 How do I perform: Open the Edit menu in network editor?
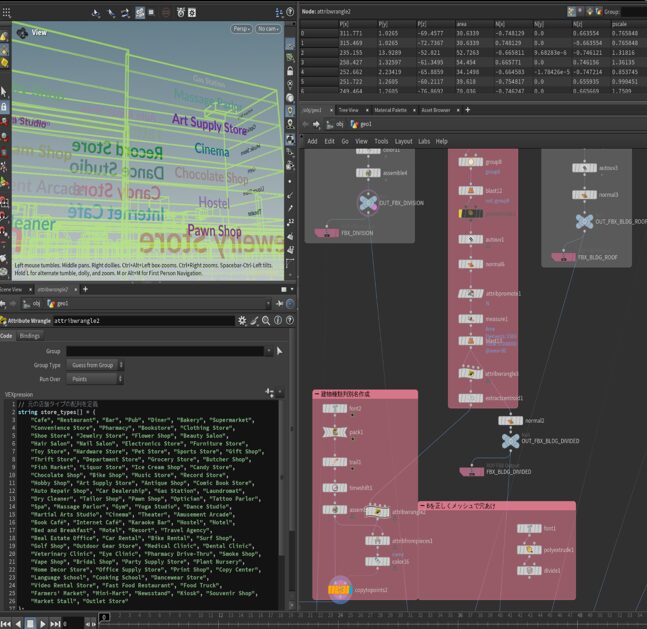(x=329, y=142)
